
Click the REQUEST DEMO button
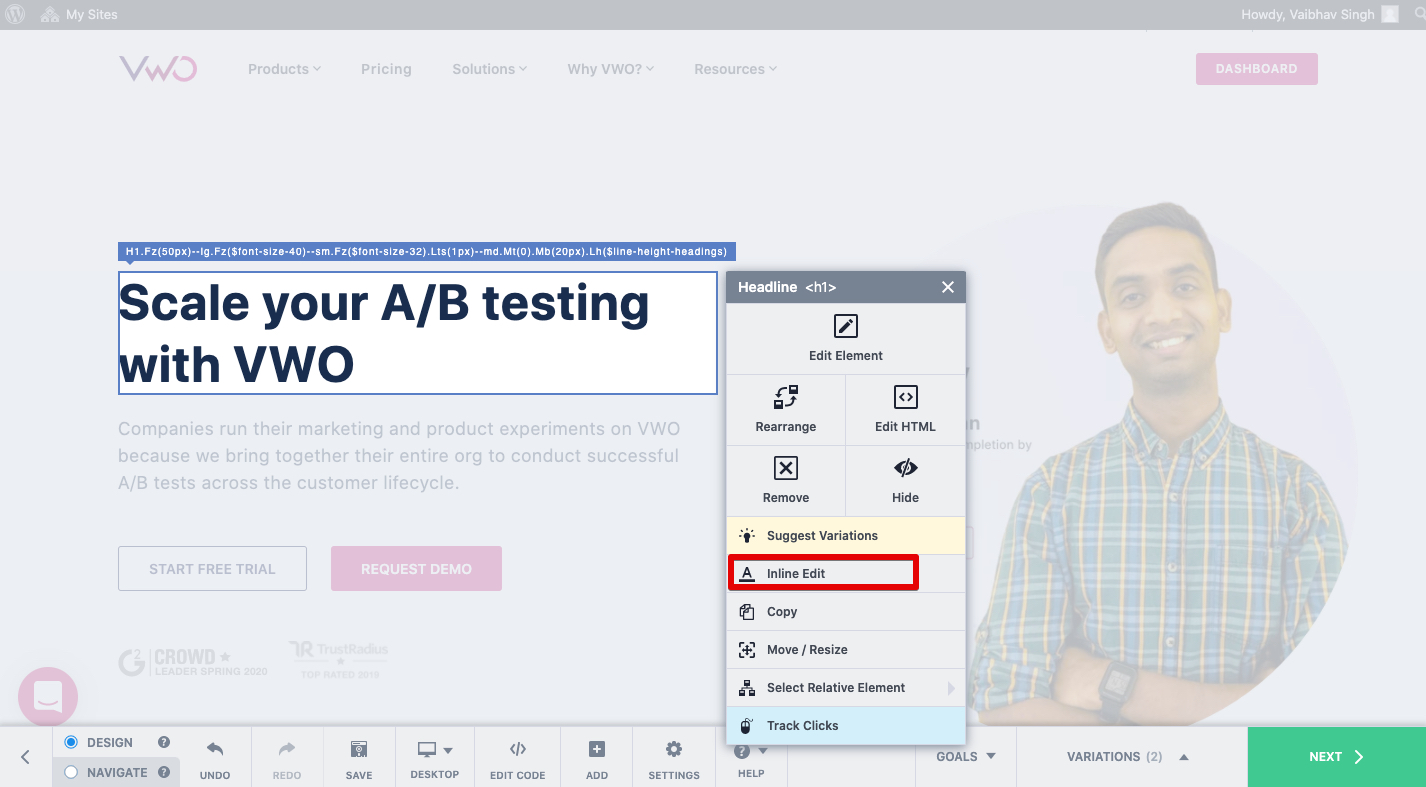tap(416, 568)
